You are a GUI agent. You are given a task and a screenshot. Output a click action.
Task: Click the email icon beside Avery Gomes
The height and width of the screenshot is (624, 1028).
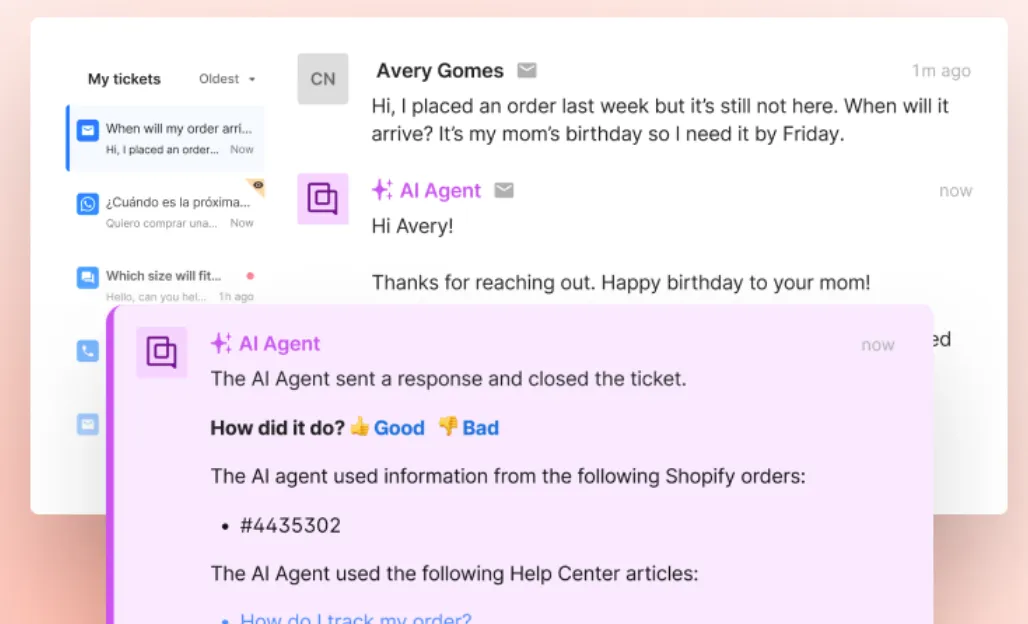click(x=527, y=70)
